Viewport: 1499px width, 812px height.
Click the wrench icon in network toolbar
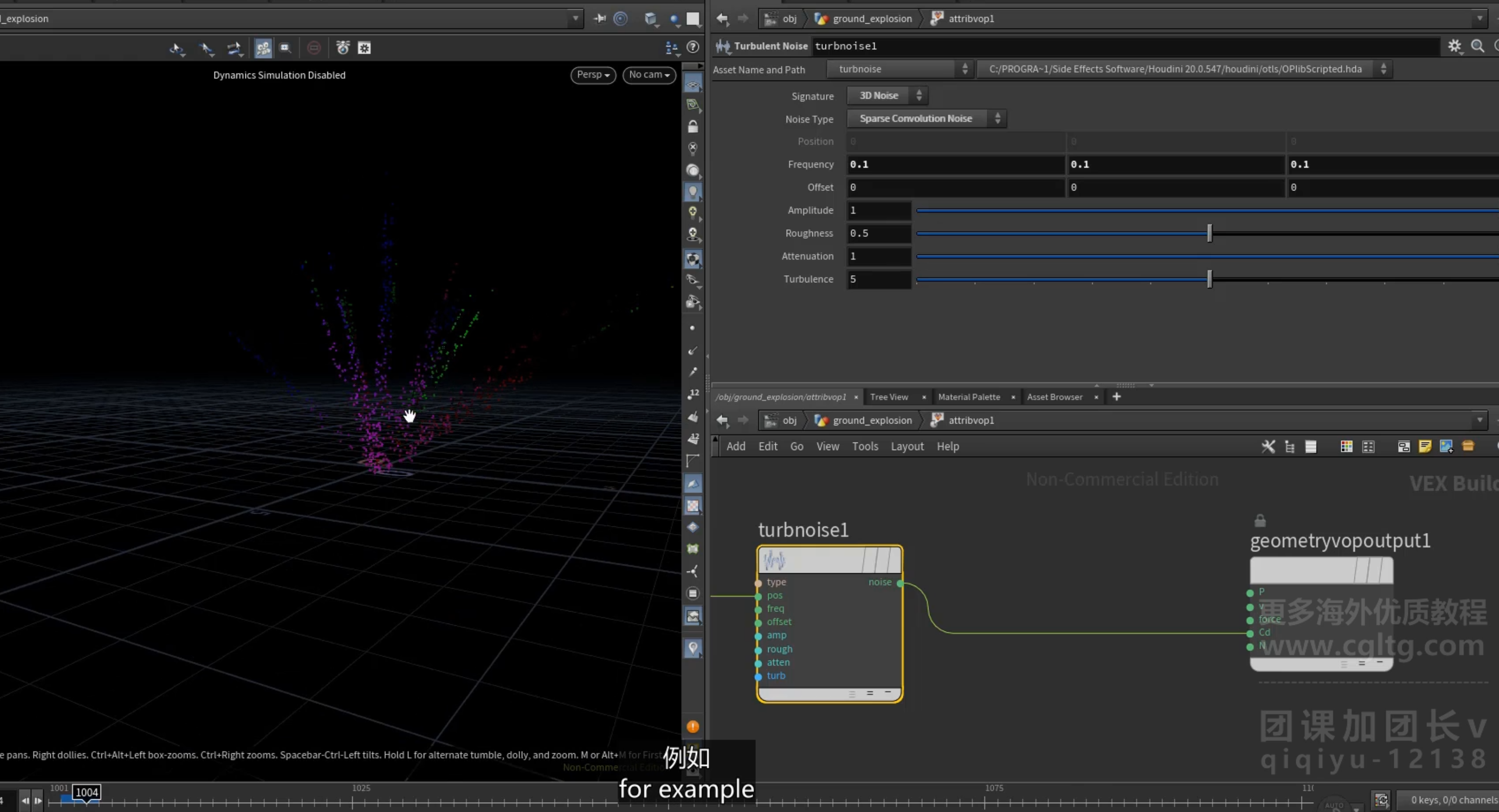pos(1268,447)
